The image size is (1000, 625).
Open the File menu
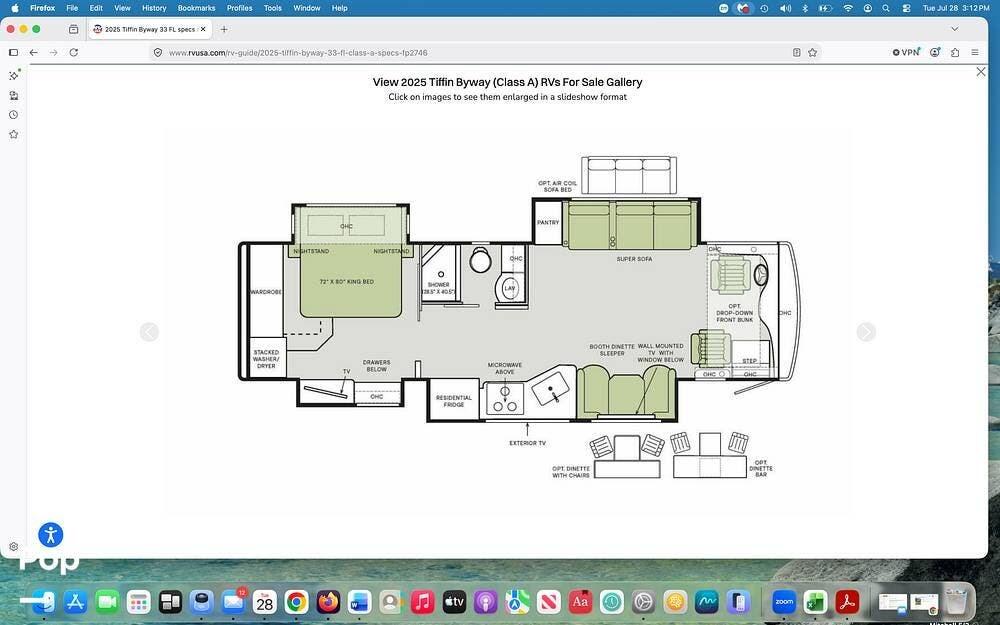coord(72,8)
